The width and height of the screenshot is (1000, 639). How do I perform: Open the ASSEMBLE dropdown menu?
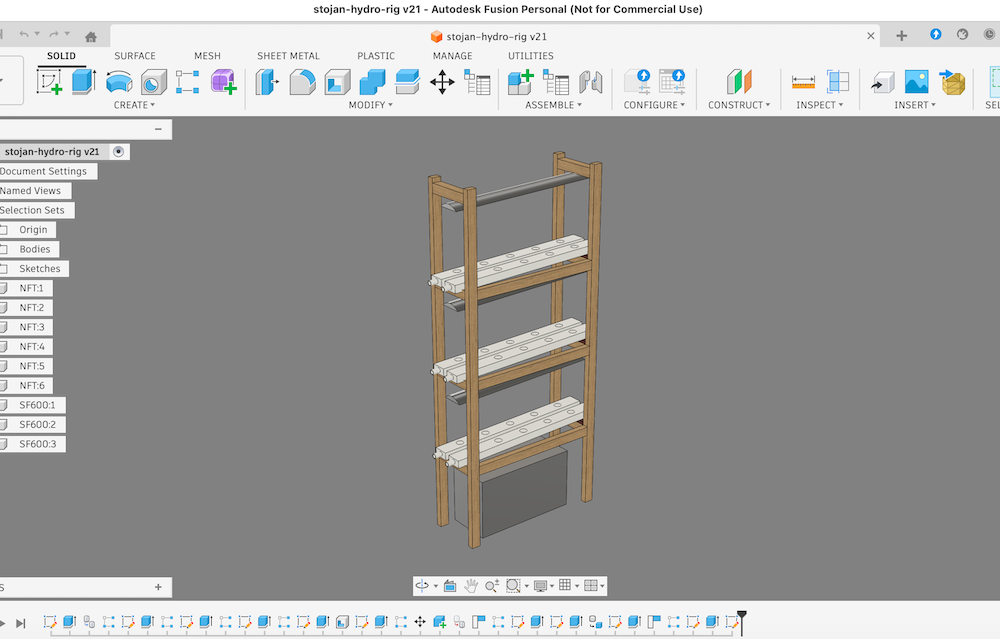[554, 105]
